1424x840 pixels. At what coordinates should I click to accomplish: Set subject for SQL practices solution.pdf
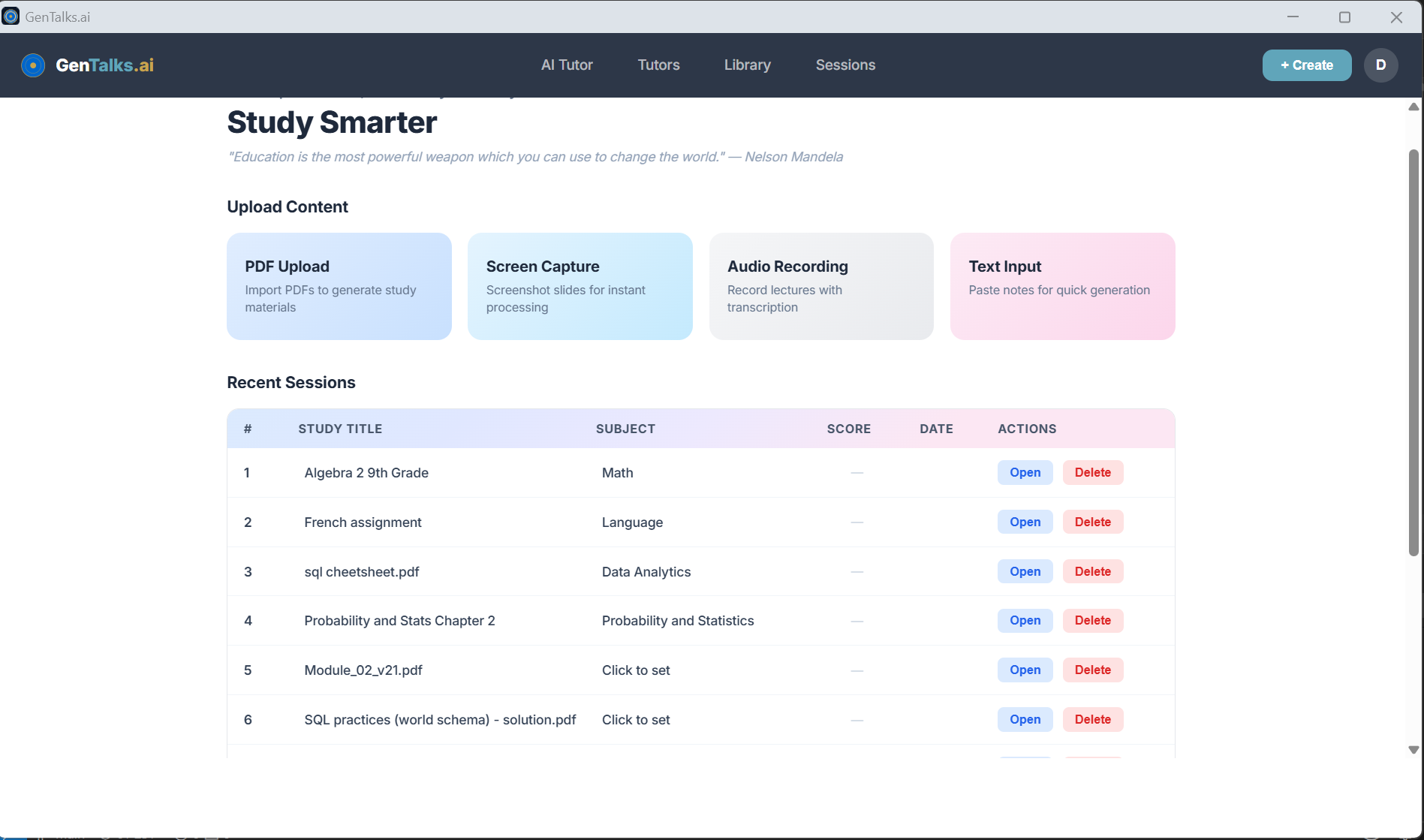636,720
